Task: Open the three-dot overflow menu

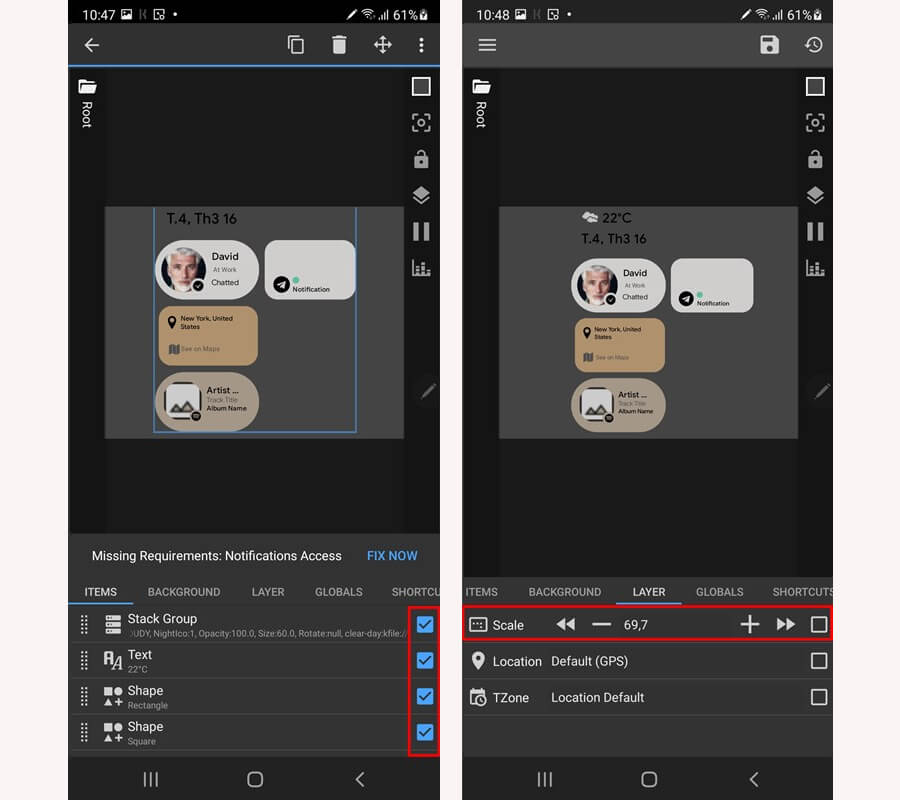Action: 421,45
